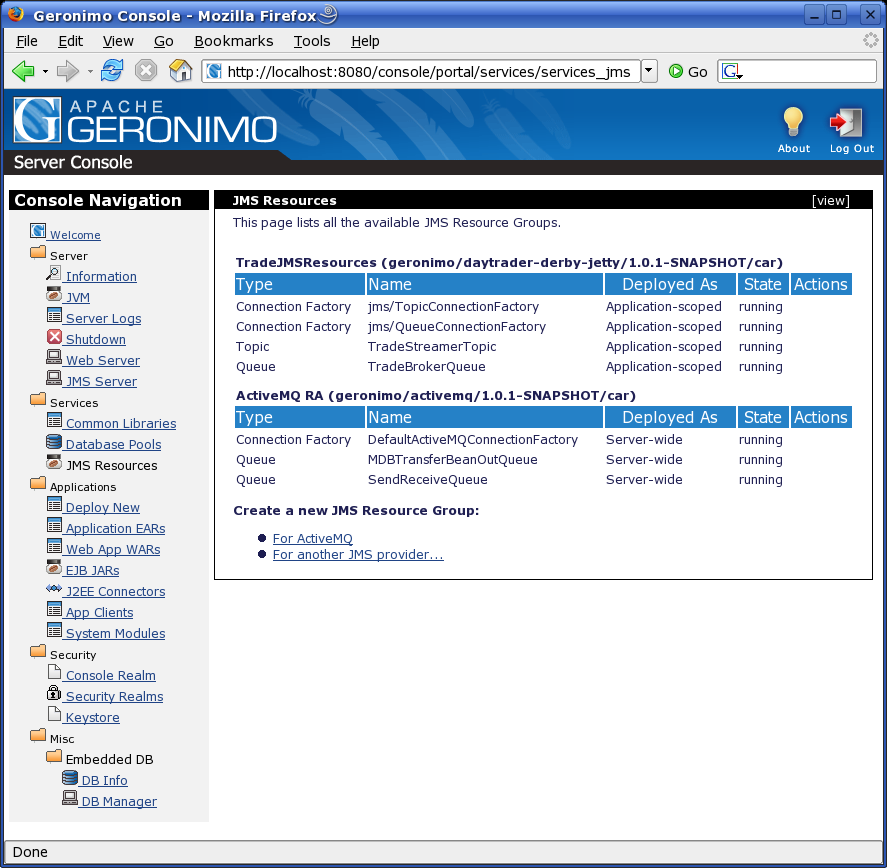Click the Server folder in navigation
This screenshot has width=887, height=868.
[x=38, y=252]
